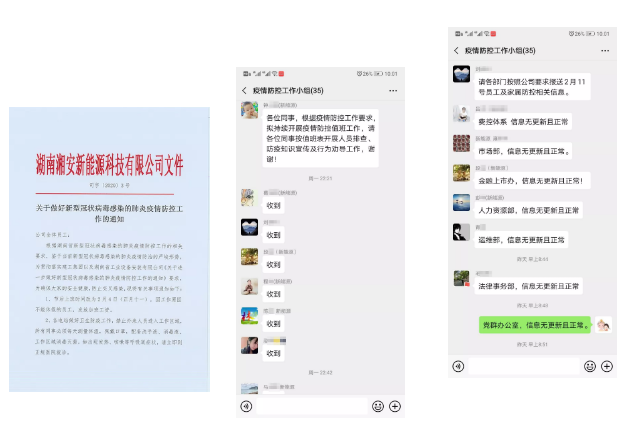644x443 pixels.
Task: Tap avatar of first sender in middle chat
Action: point(249,111)
